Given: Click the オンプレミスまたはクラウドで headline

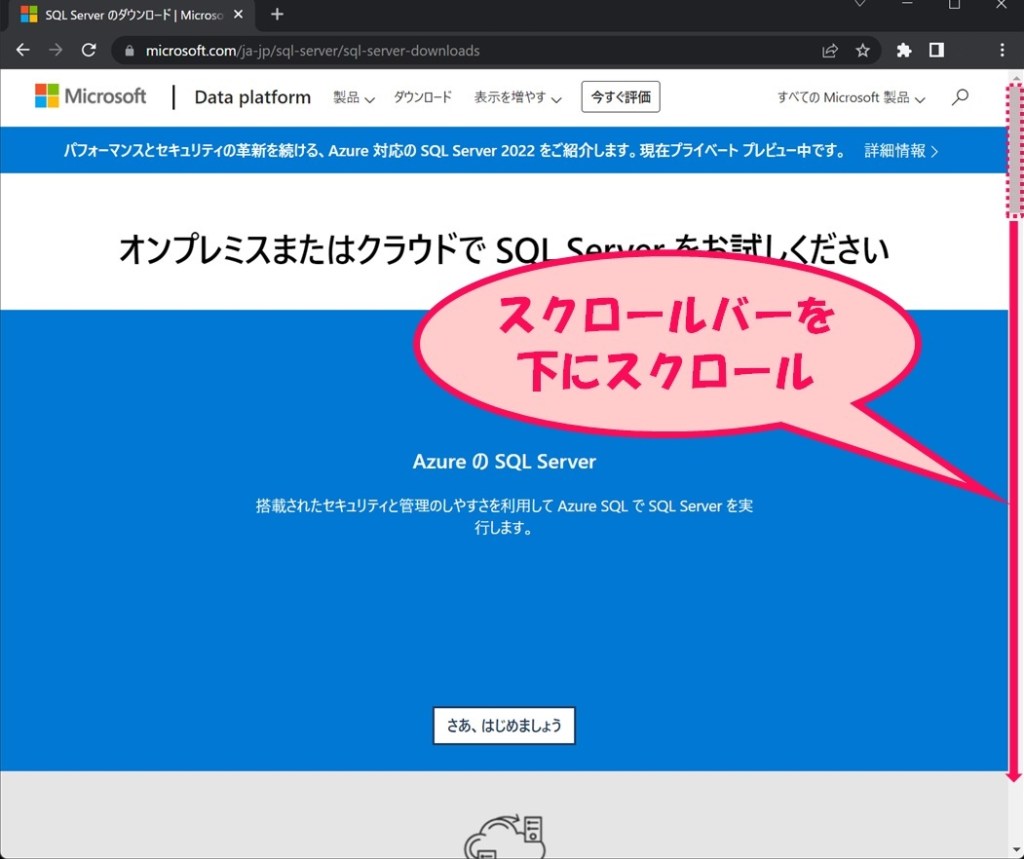Looking at the screenshot, I should coord(504,250).
